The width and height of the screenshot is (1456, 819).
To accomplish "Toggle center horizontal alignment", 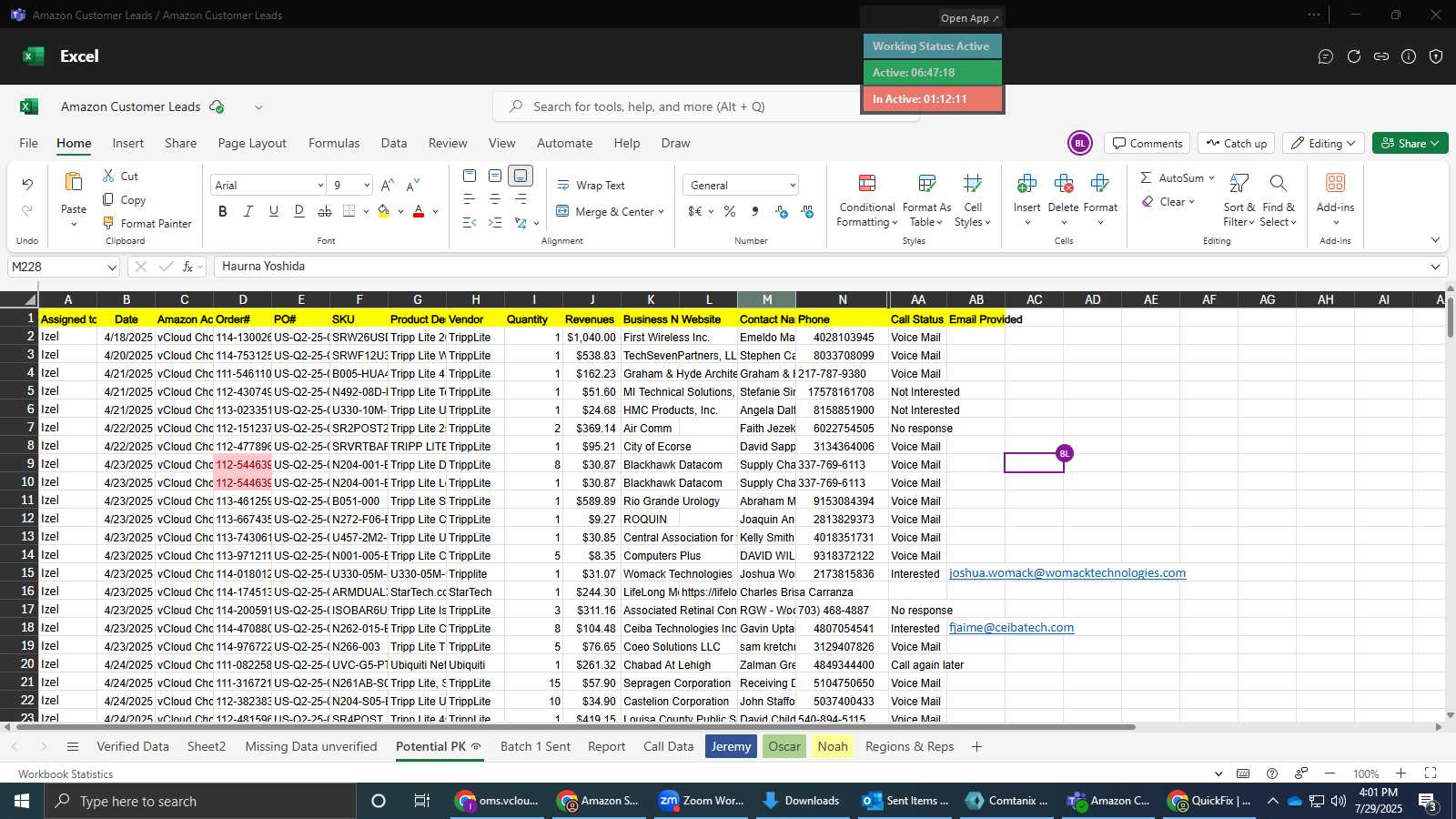I will click(x=495, y=198).
